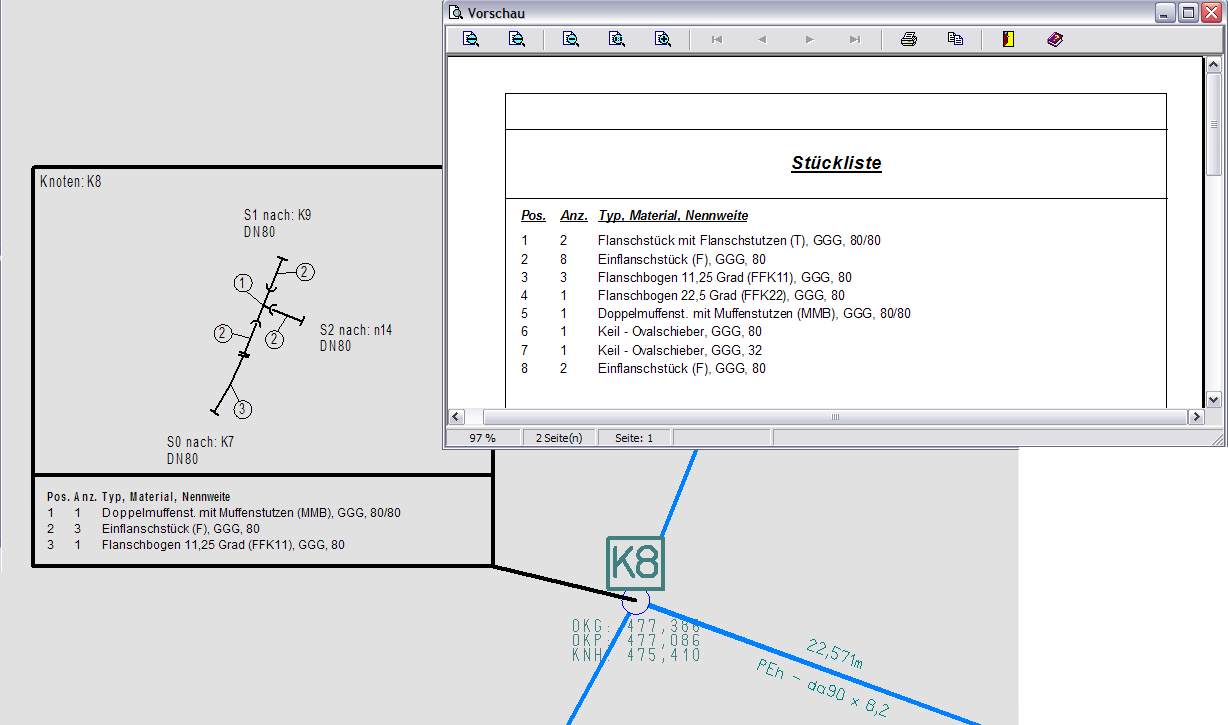Click the Stückliste heading in preview
Image resolution: width=1228 pixels, height=725 pixels.
(836, 163)
